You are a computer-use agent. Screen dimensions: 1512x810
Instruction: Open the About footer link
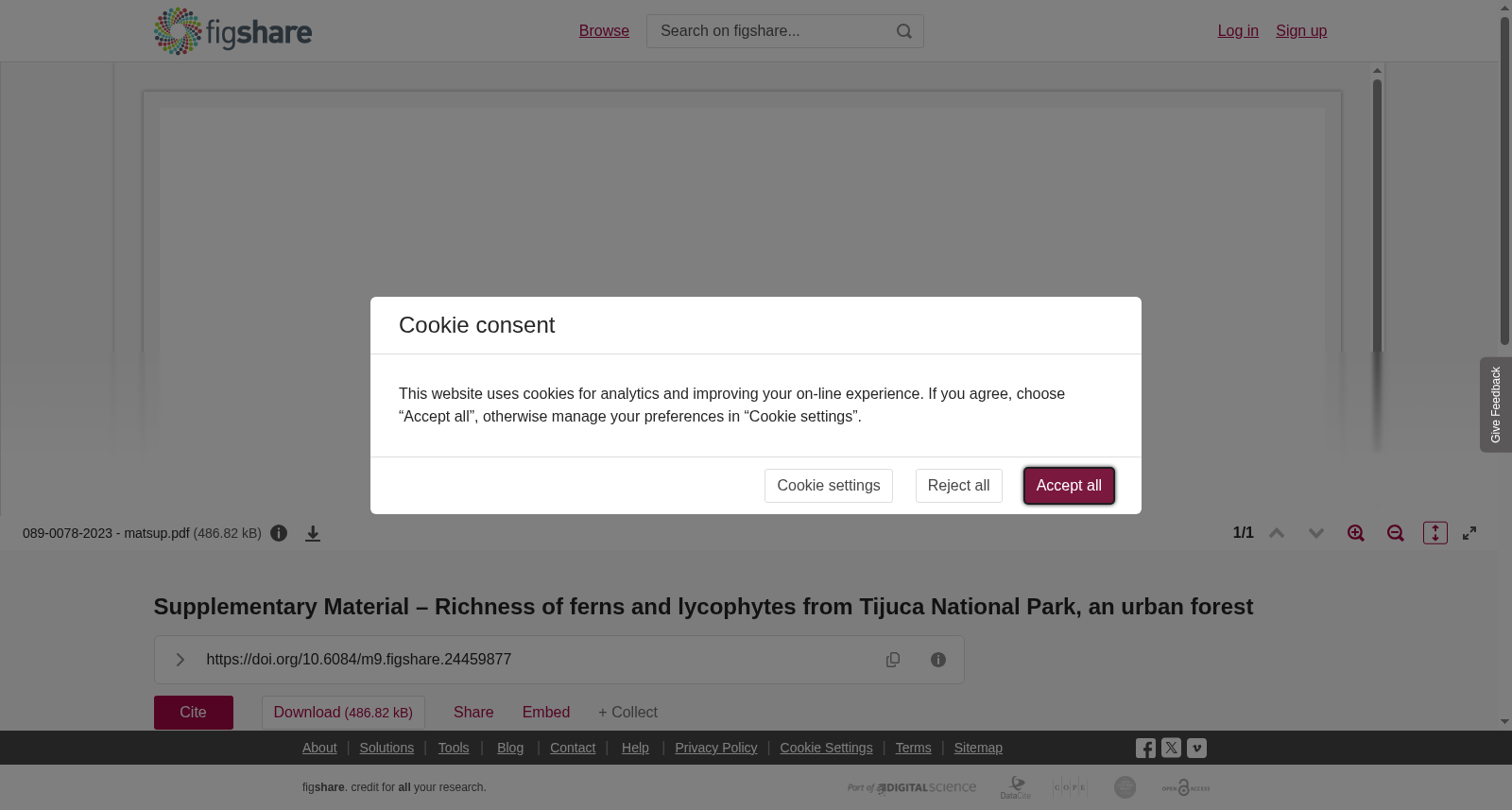click(x=319, y=748)
